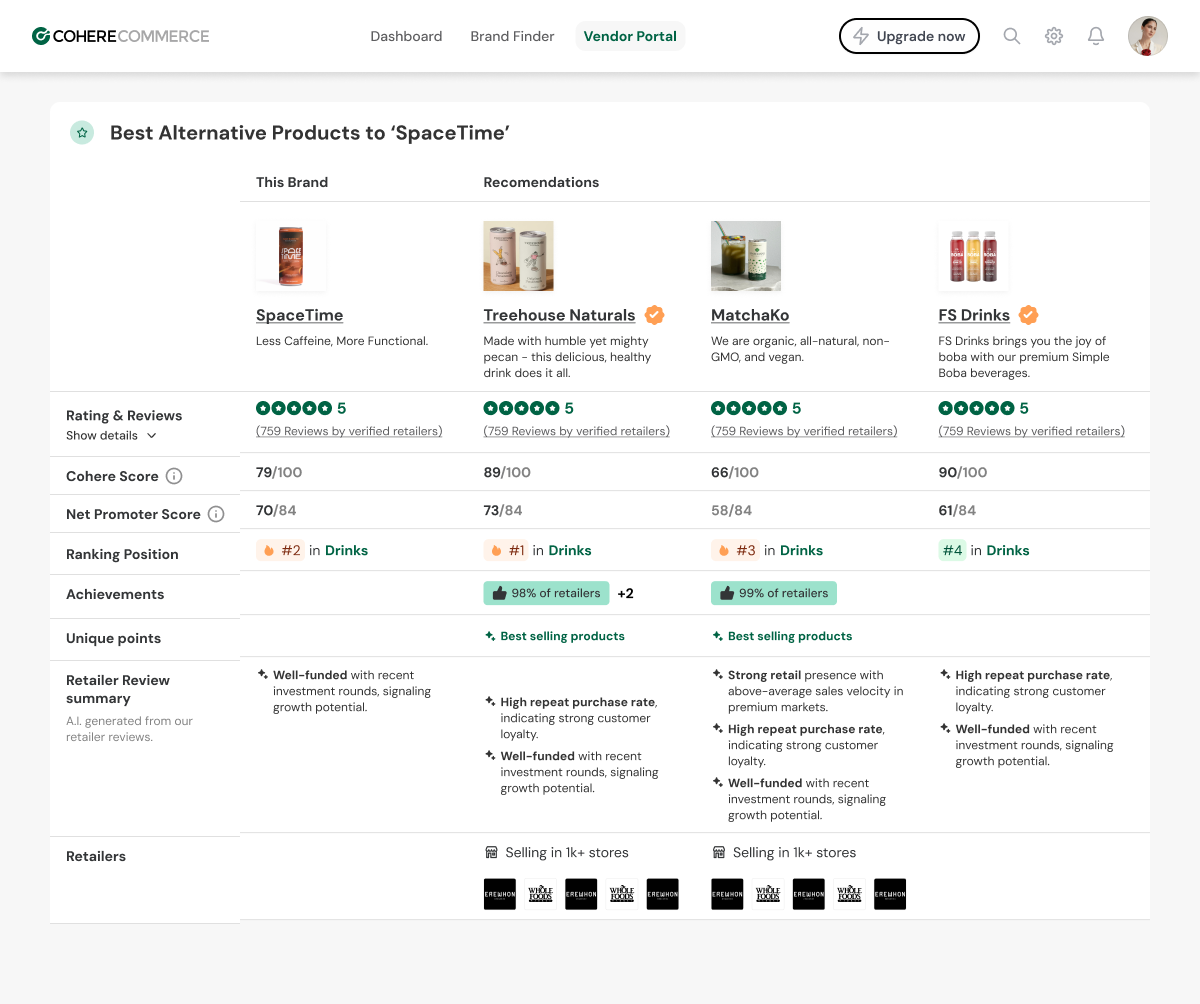The height and width of the screenshot is (1004, 1200).
Task: Click the first Erewhon logo under Treehouse Naturals
Action: (x=500, y=894)
